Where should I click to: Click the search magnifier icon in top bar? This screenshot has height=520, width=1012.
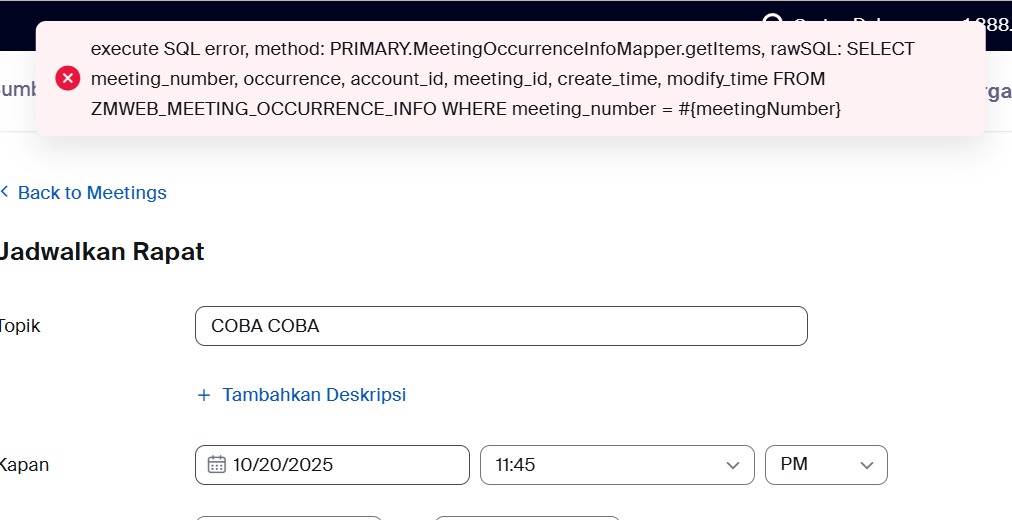[773, 23]
